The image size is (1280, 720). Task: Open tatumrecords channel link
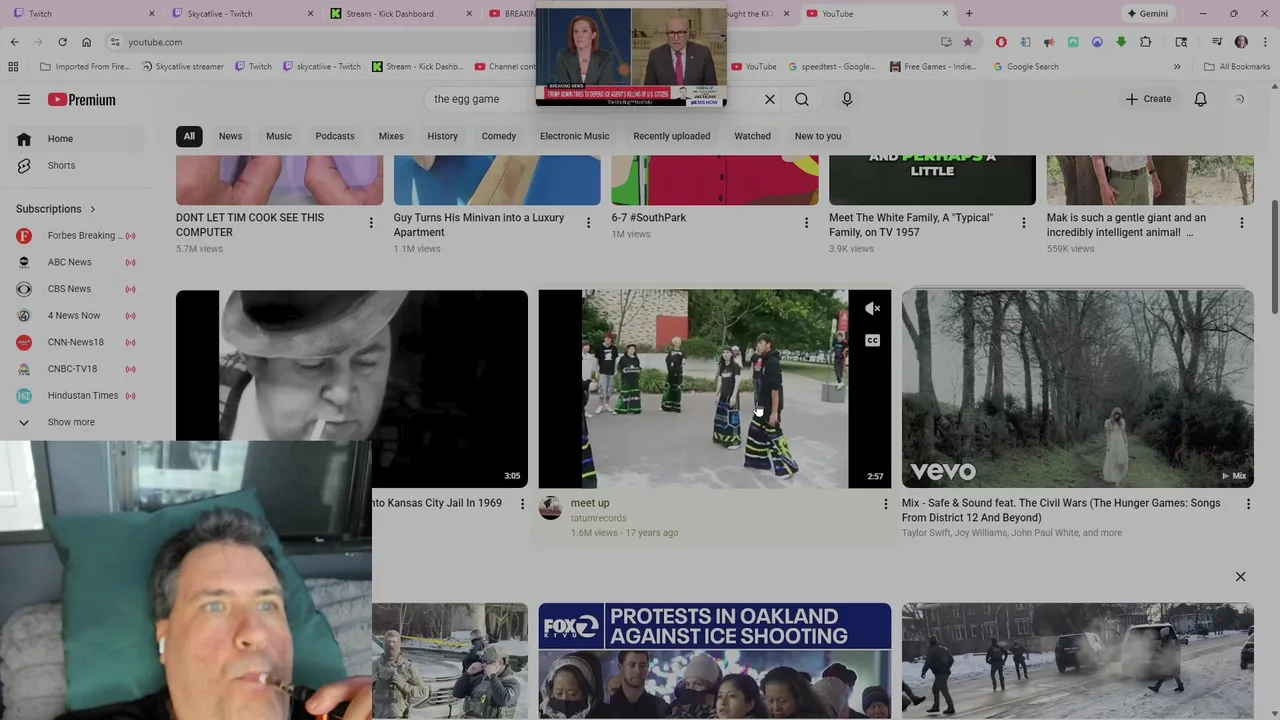(598, 518)
